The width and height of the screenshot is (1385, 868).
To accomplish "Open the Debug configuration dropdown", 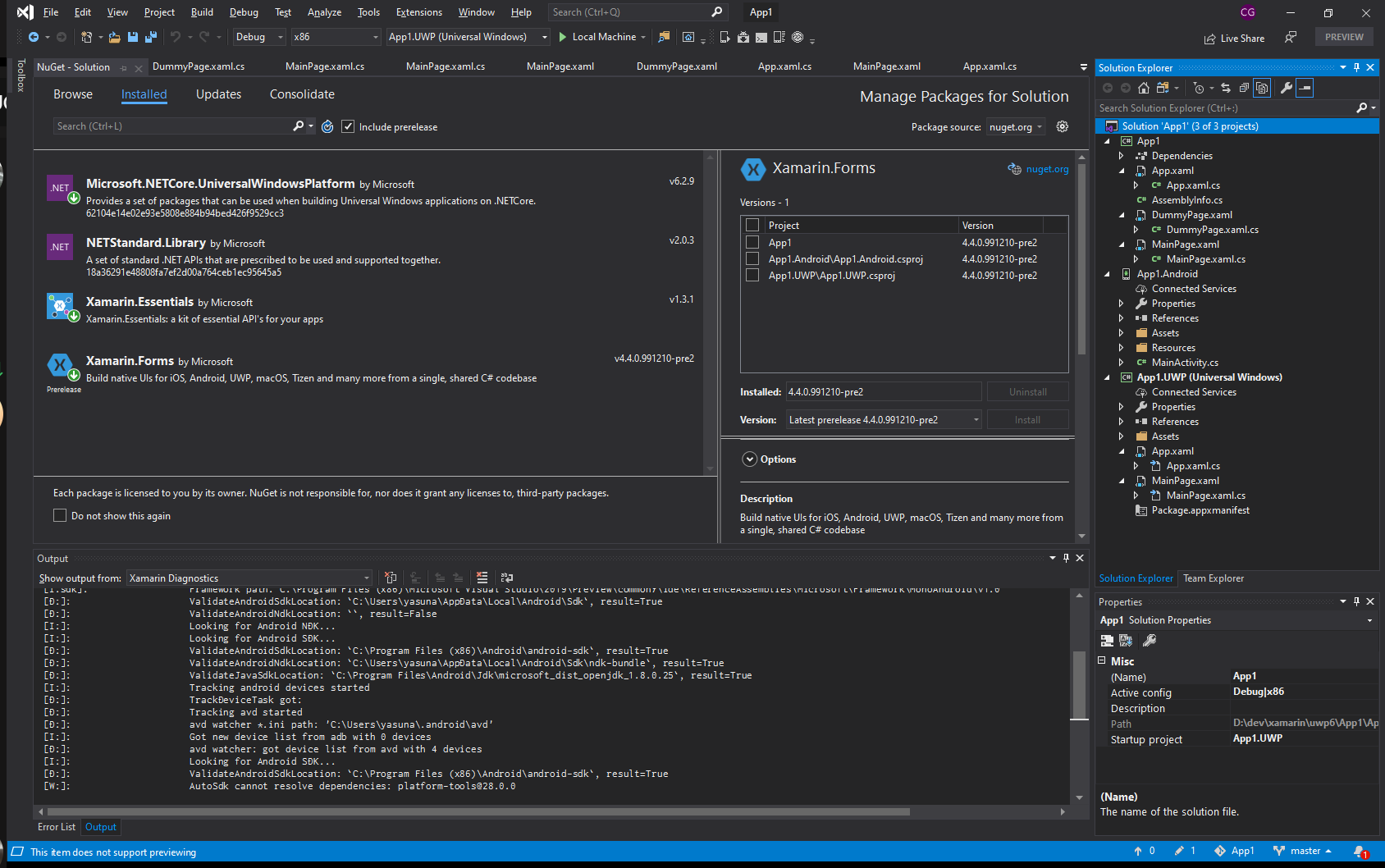I will tap(259, 37).
